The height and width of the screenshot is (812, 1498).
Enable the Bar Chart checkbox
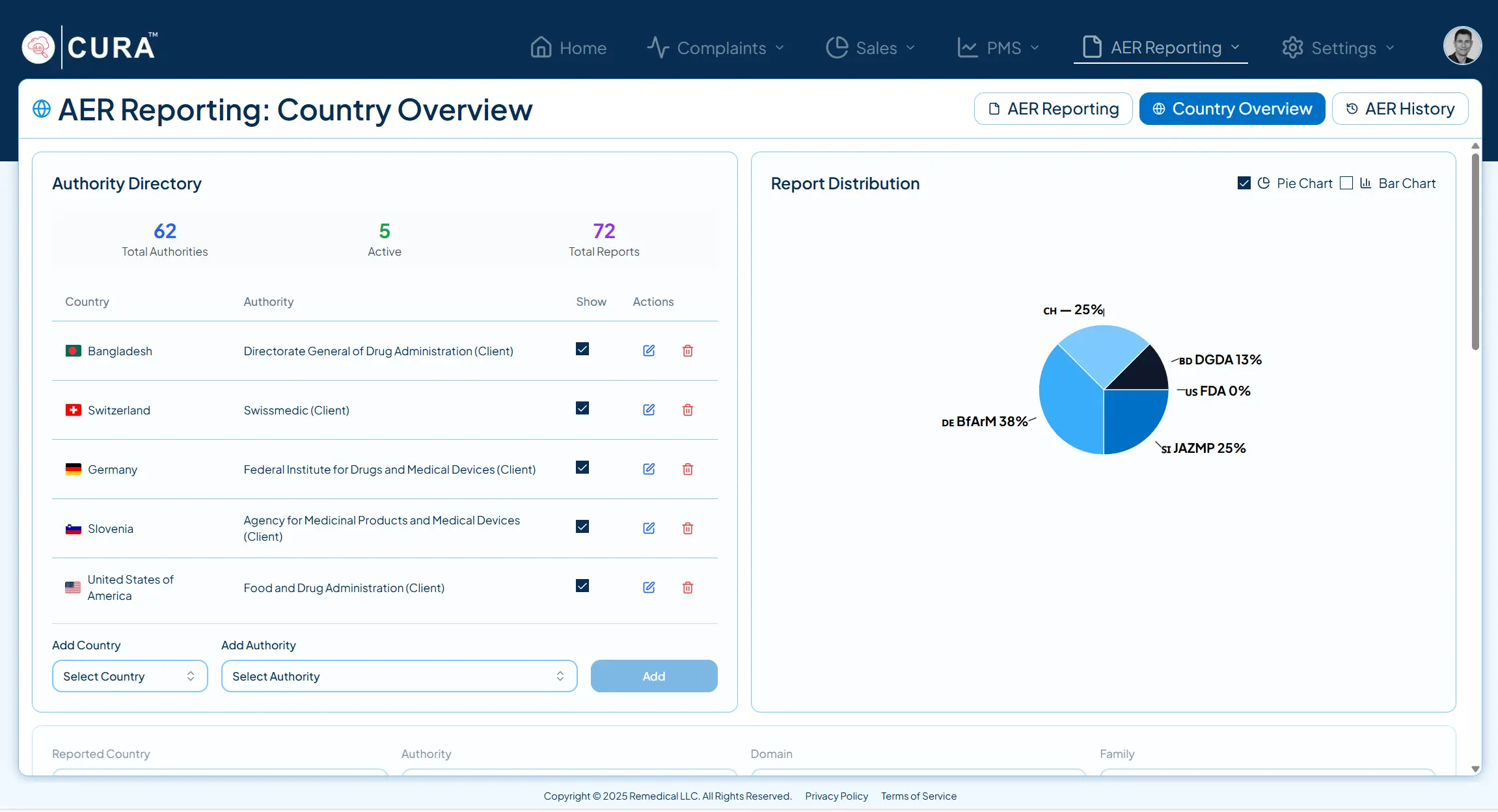[1346, 183]
